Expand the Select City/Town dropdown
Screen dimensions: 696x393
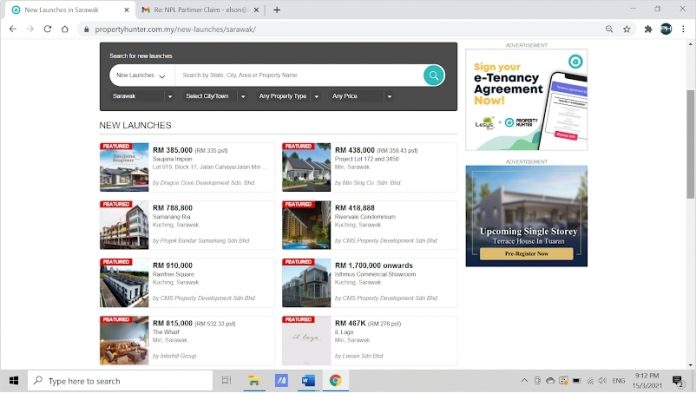(215, 96)
